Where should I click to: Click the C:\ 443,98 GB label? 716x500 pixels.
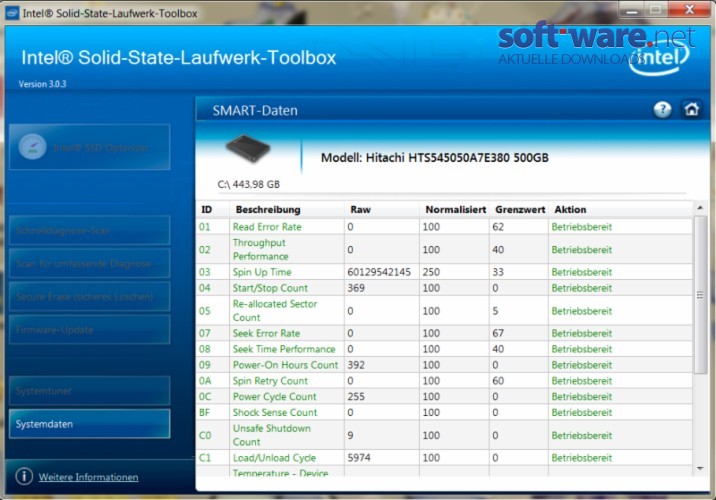point(248,184)
